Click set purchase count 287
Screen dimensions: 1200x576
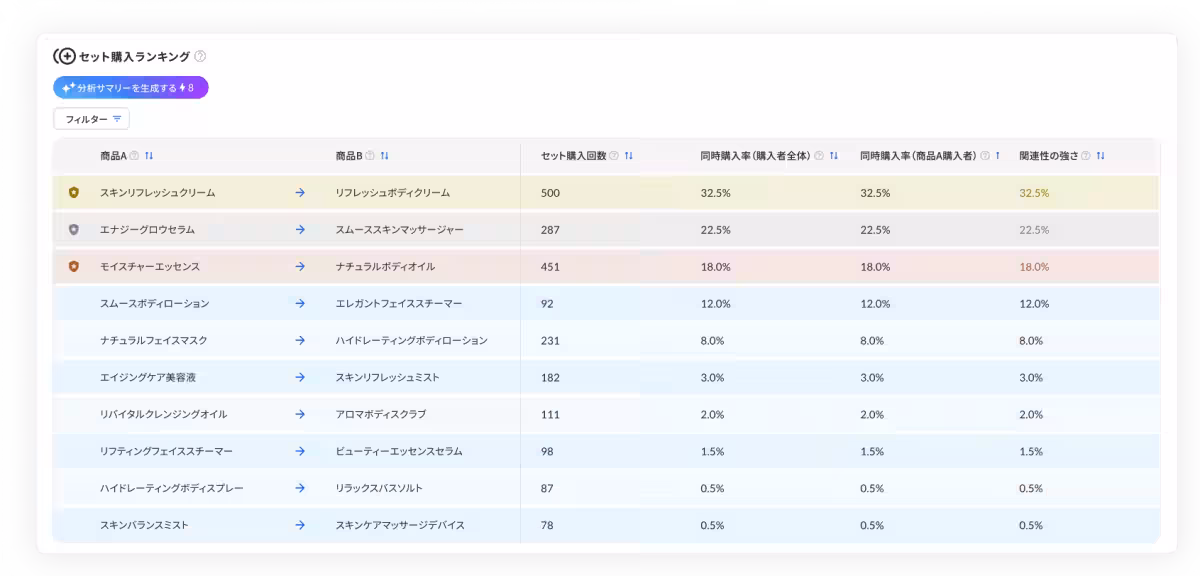pos(550,229)
